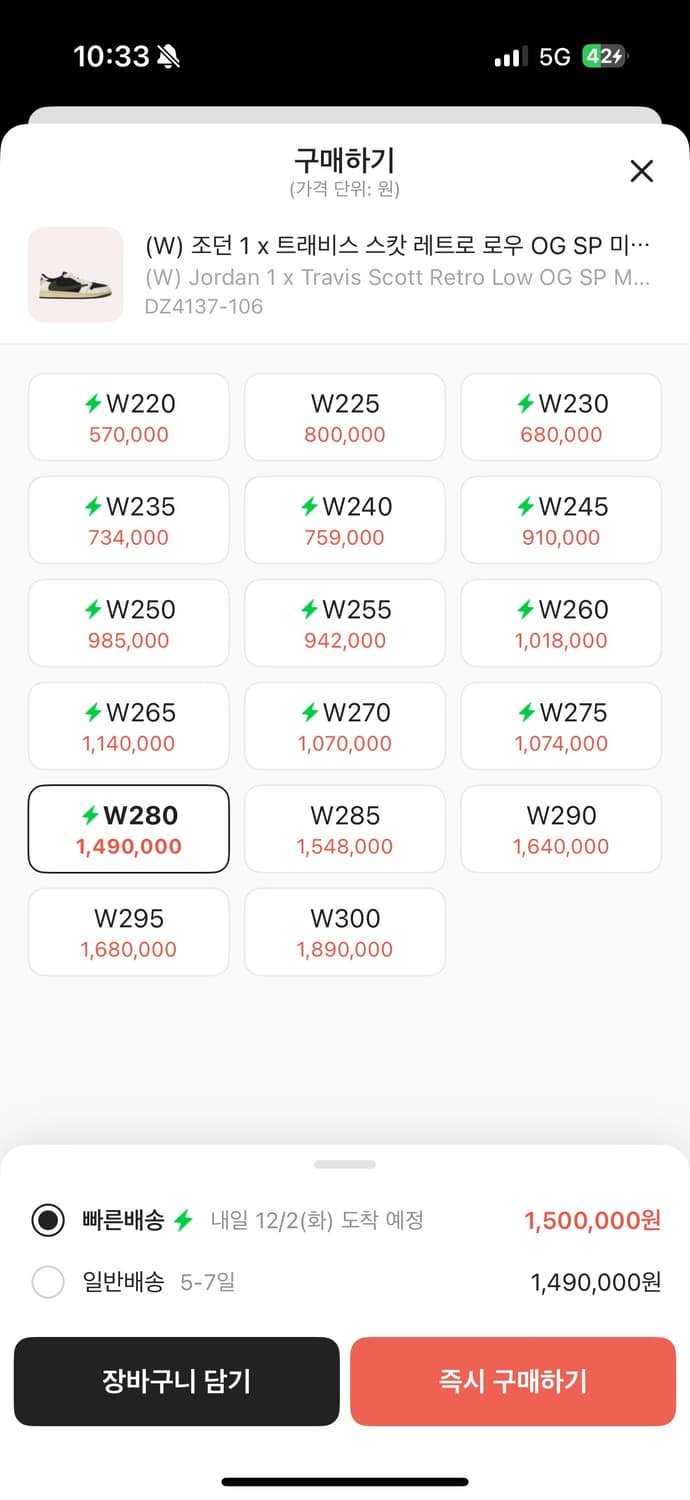690x1500 pixels.
Task: Tap the lightning icon on the W265 tile
Action: (x=93, y=713)
